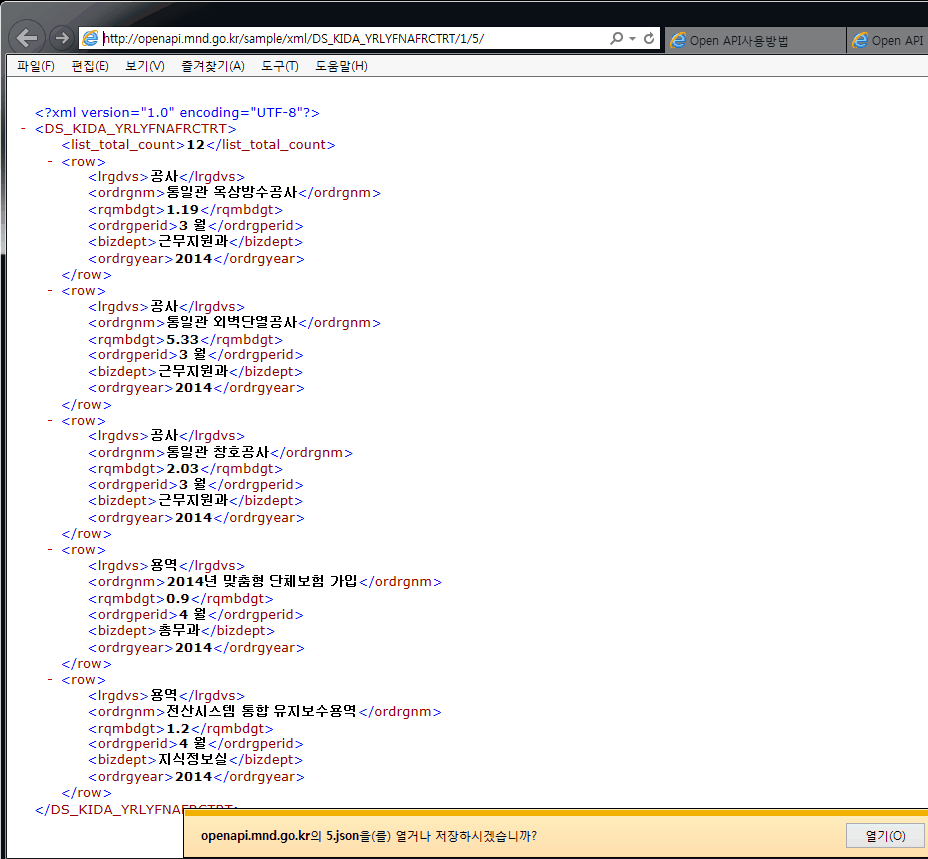Switch to the second Open API tab
Screen dimensions: 928x859
[888, 40]
